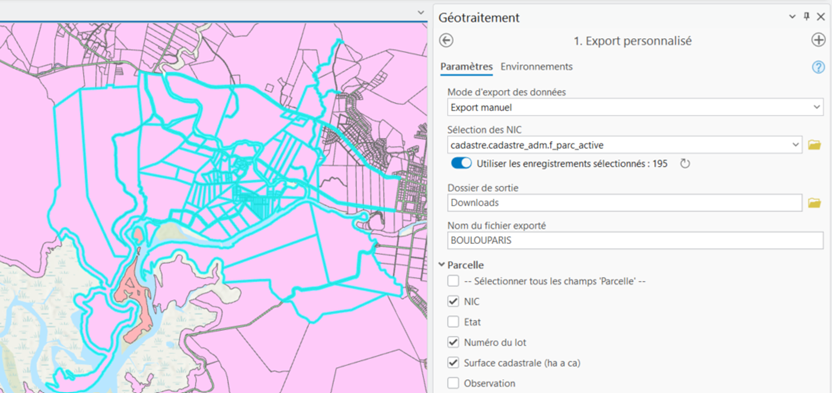Screen dimensions: 832x393
Task: Open the blue help question mark icon
Action: [x=818, y=67]
